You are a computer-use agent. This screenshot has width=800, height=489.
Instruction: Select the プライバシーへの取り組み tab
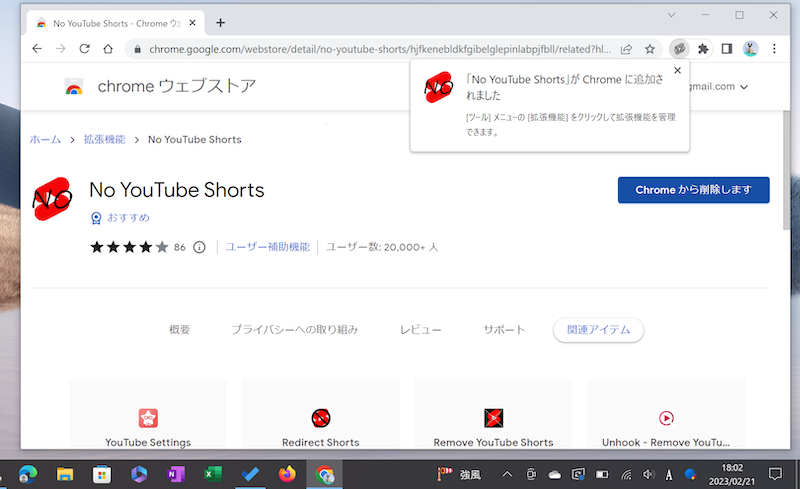tap(294, 330)
